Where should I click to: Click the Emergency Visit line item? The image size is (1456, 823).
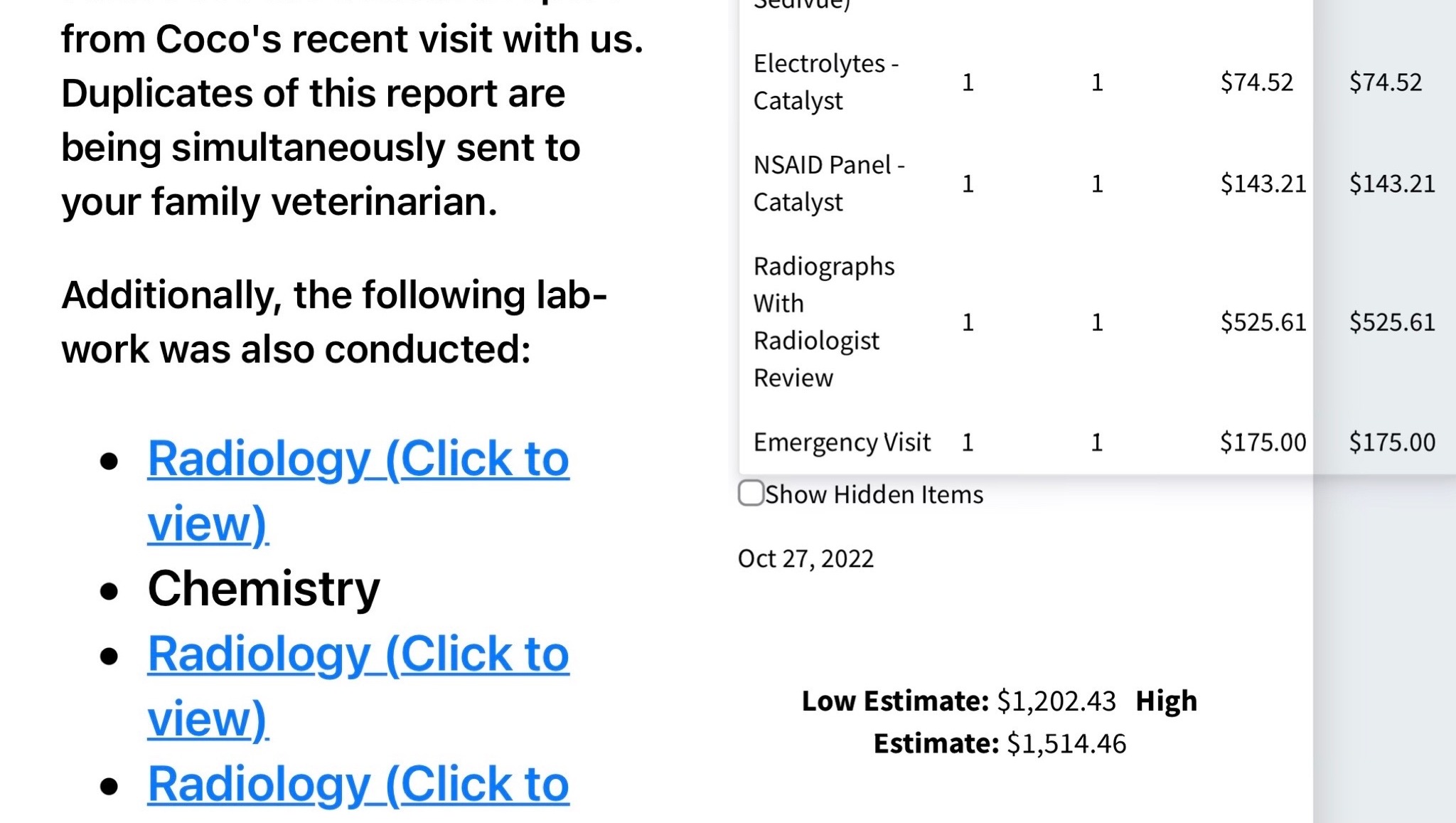842,442
